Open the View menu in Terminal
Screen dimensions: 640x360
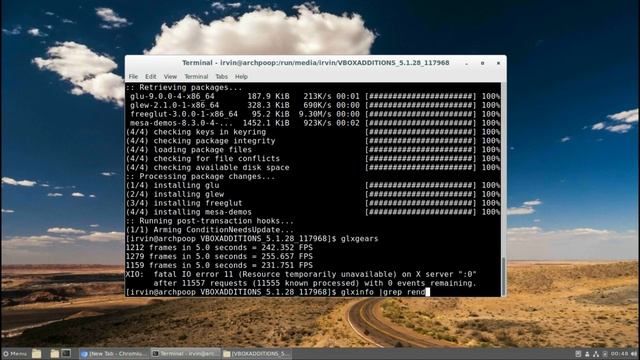(x=170, y=76)
